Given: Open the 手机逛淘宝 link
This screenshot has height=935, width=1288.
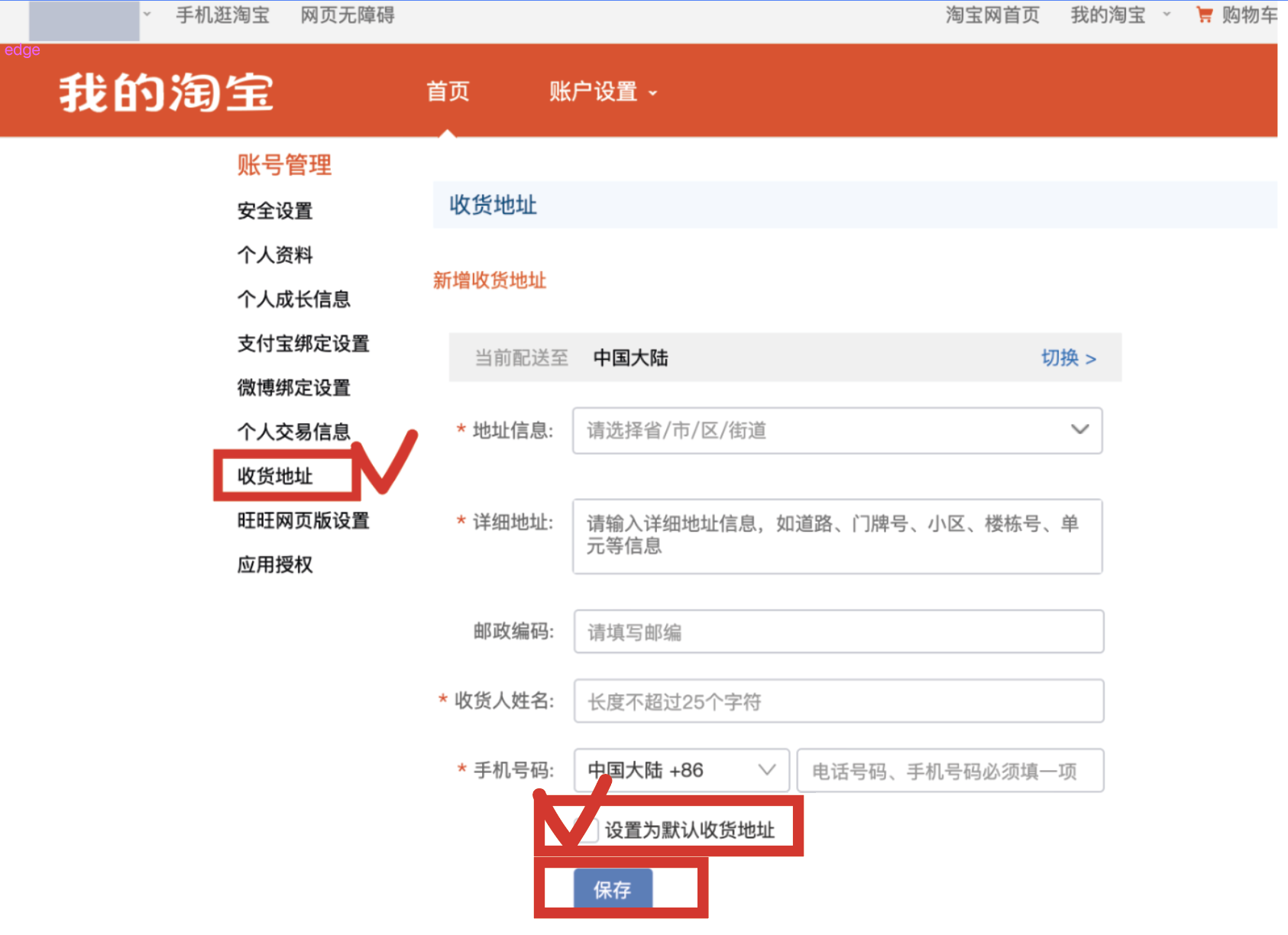Looking at the screenshot, I should 222,15.
